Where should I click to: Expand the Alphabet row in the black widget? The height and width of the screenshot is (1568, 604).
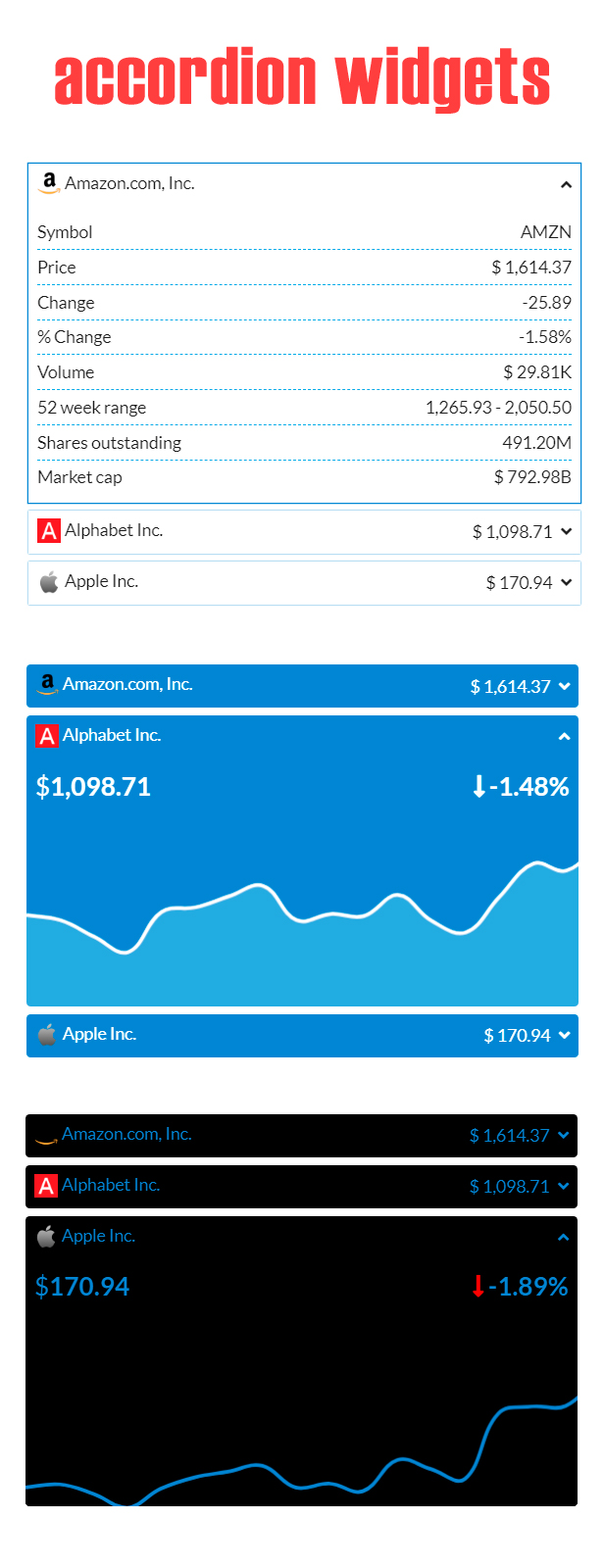point(563,1187)
